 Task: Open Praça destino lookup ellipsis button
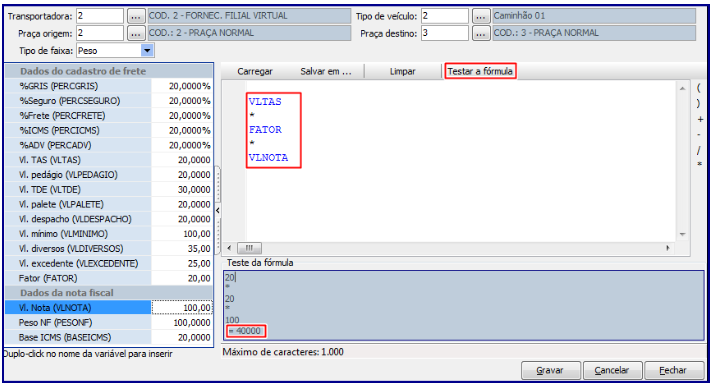pyautogui.click(x=481, y=33)
